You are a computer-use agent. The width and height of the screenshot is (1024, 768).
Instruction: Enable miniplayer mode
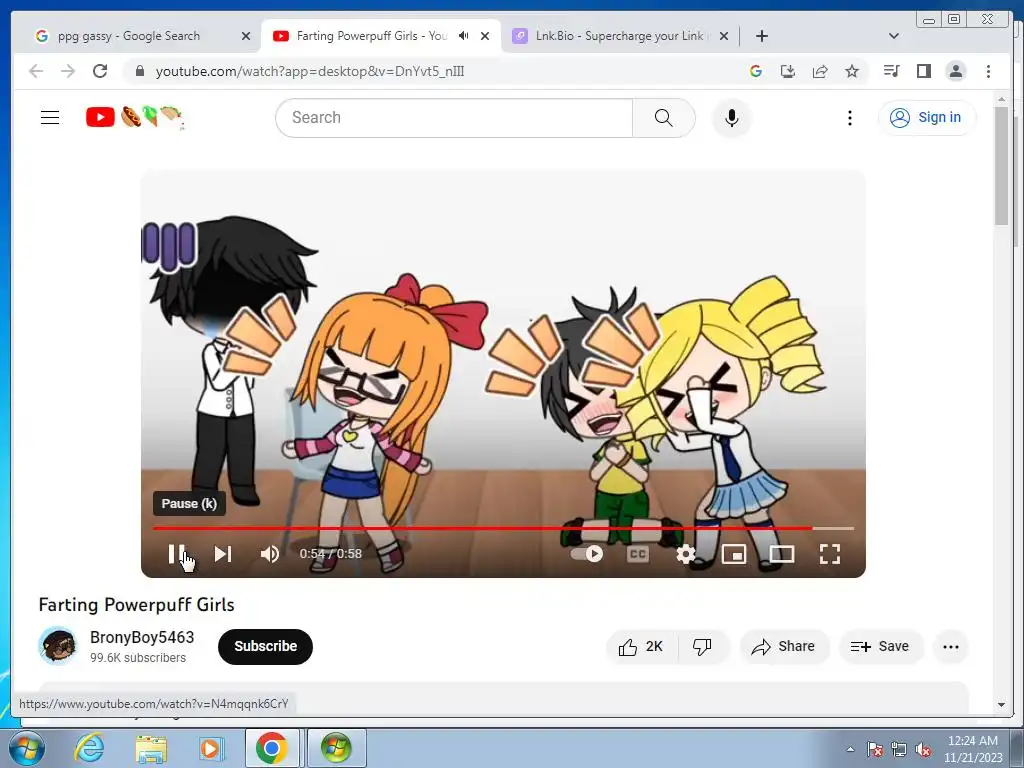point(733,554)
